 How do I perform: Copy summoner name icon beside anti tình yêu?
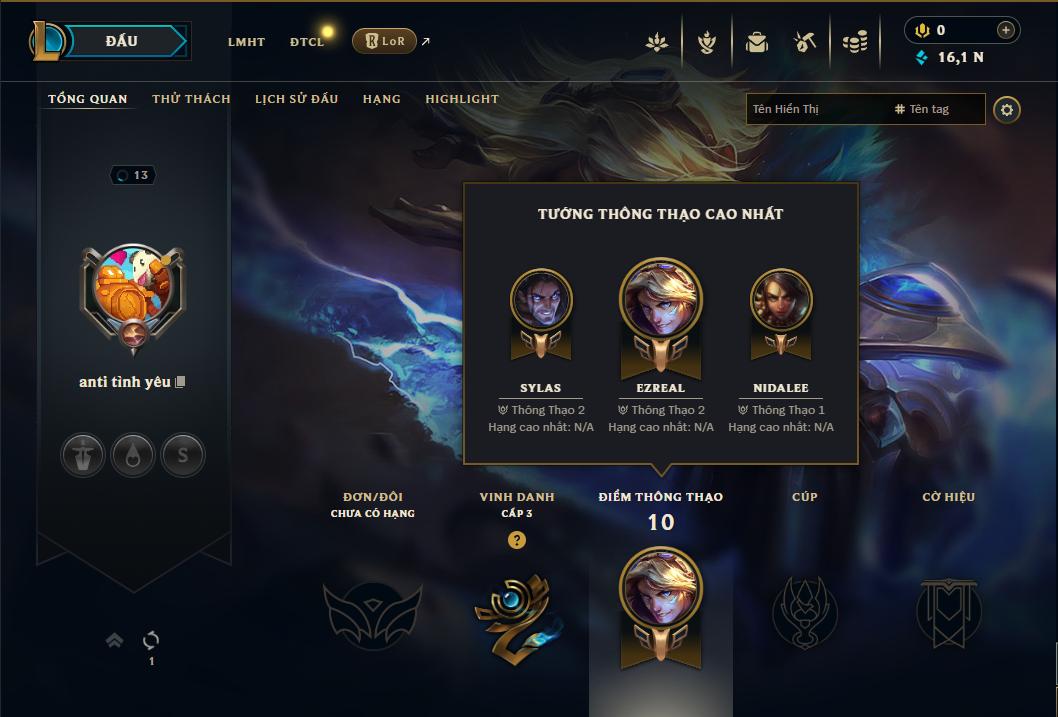pyautogui.click(x=180, y=382)
